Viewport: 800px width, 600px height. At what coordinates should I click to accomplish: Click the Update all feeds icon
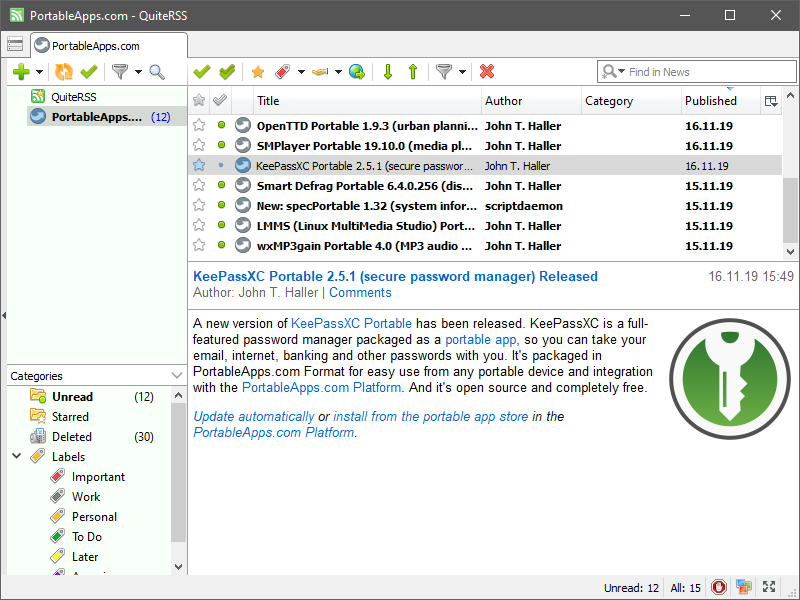pos(64,71)
